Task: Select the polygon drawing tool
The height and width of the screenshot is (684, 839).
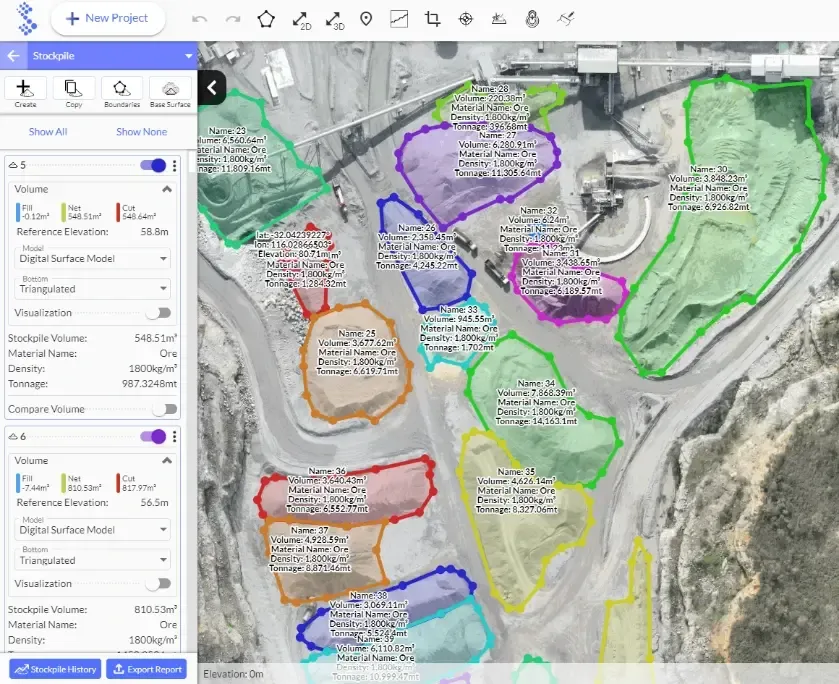Action: pyautogui.click(x=266, y=19)
